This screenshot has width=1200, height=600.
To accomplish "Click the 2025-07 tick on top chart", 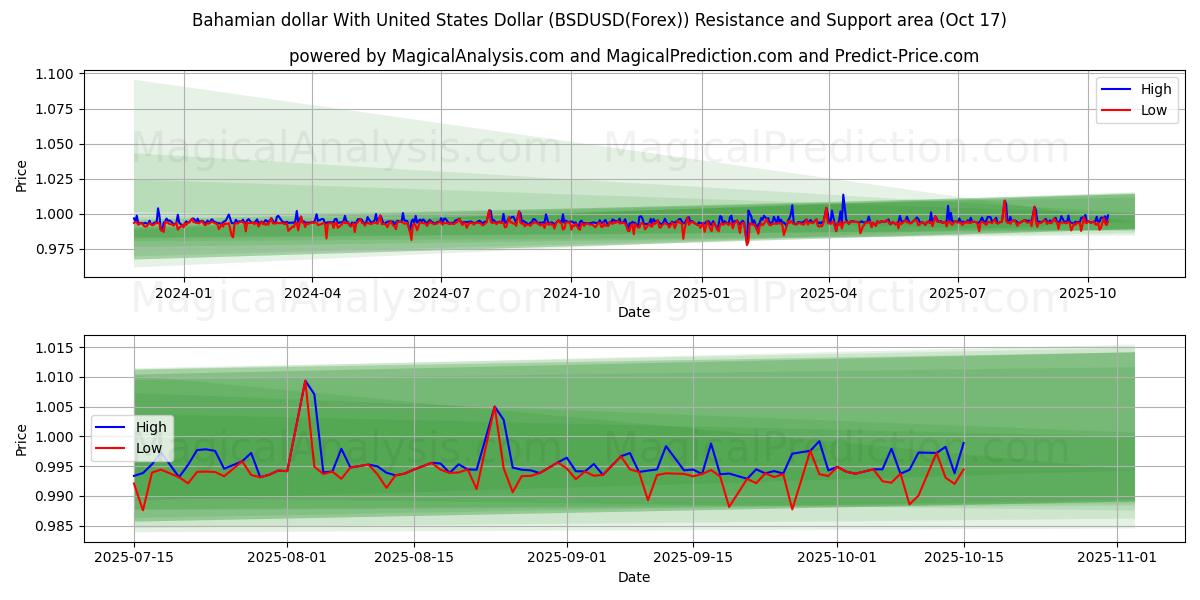I will [x=958, y=293].
